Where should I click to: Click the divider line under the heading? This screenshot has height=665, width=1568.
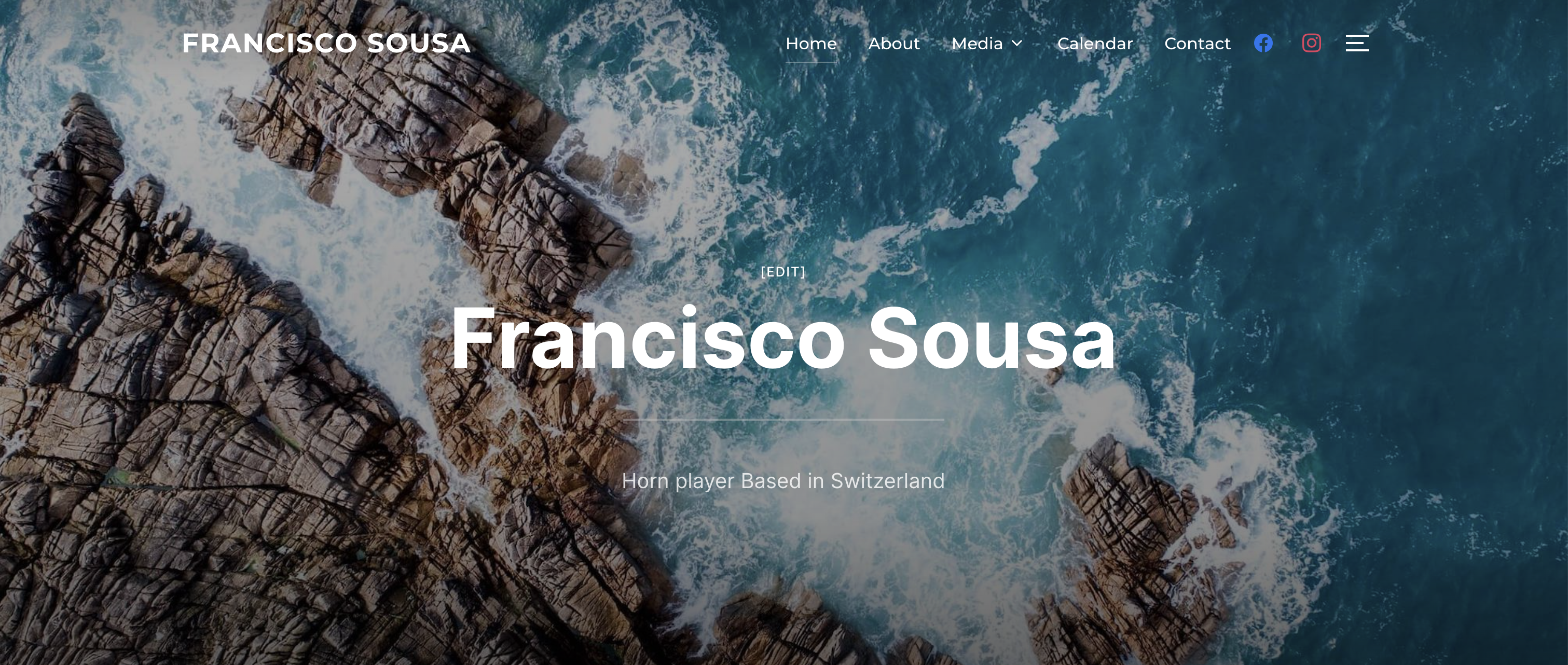point(783,420)
